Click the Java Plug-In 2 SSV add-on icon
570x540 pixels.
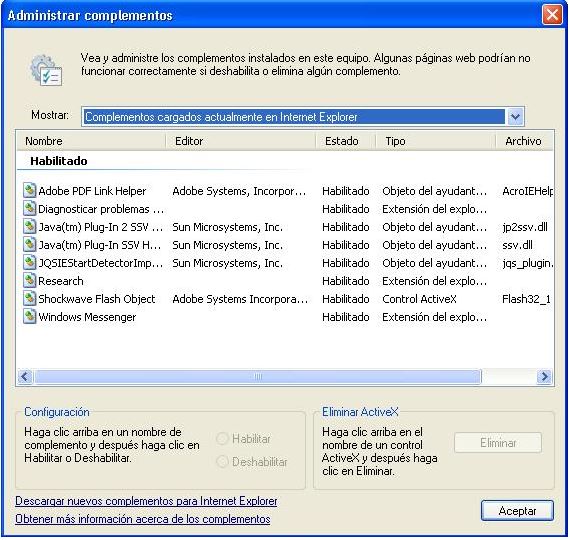click(29, 227)
